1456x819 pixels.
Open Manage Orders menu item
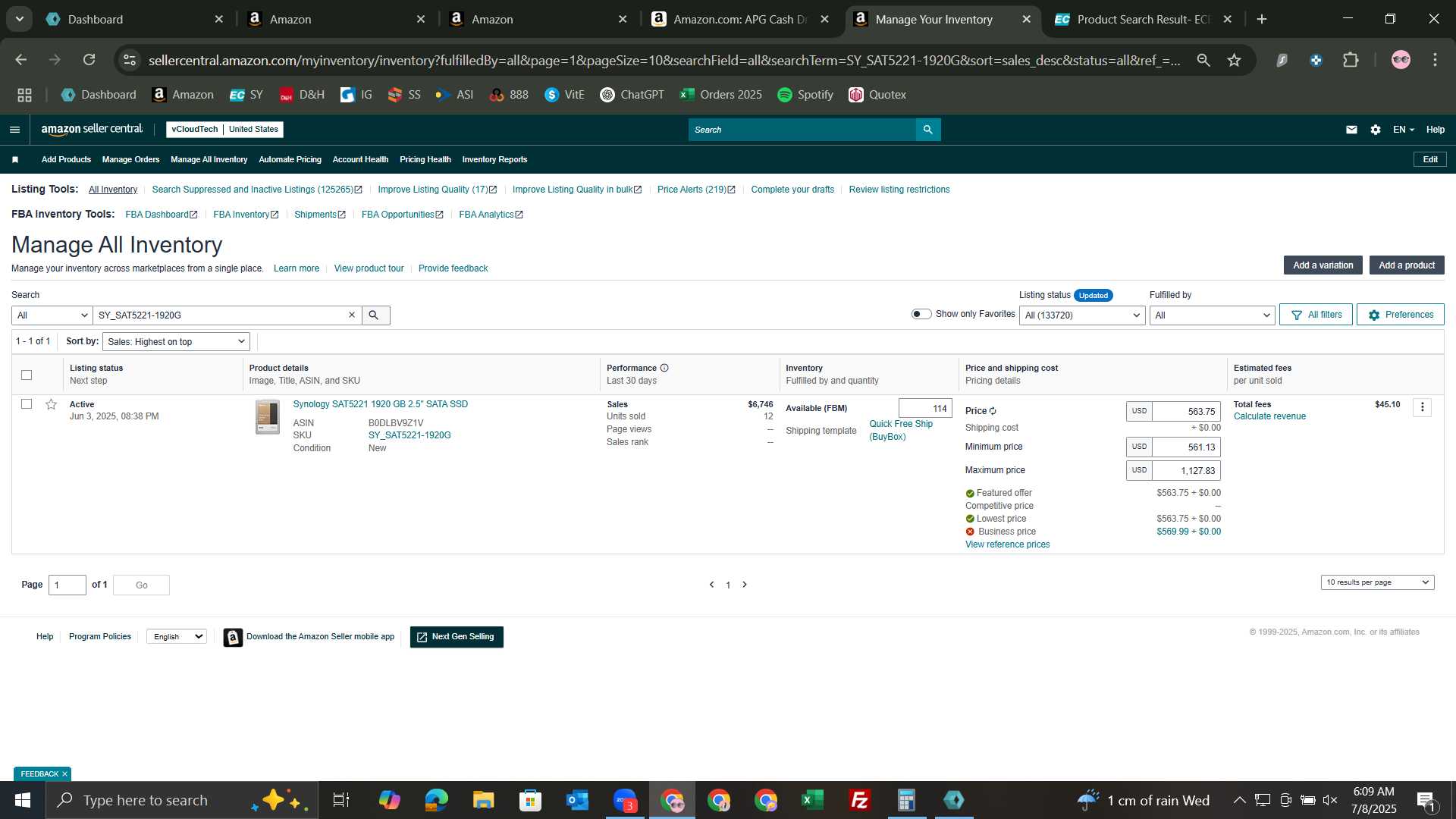point(130,159)
